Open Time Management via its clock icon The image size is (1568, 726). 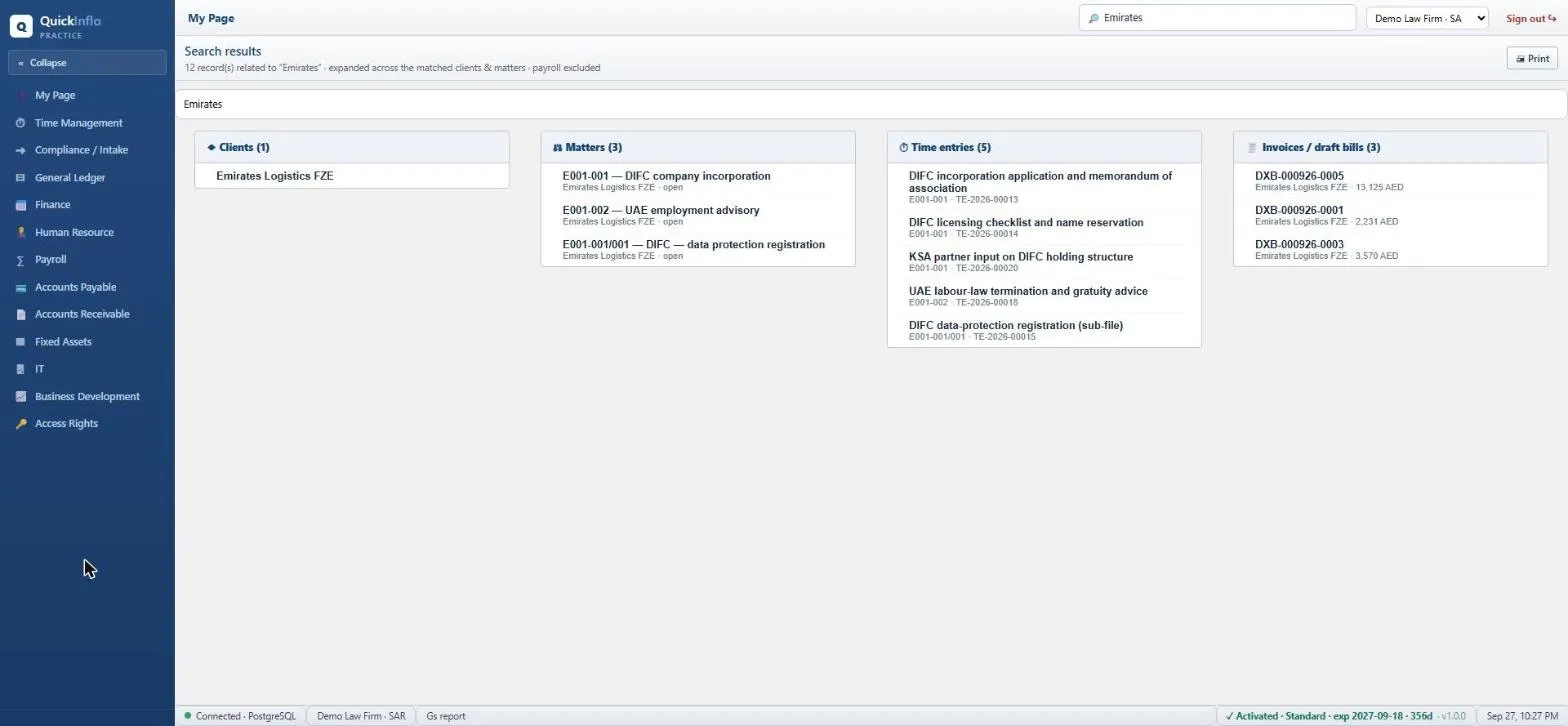tap(20, 123)
